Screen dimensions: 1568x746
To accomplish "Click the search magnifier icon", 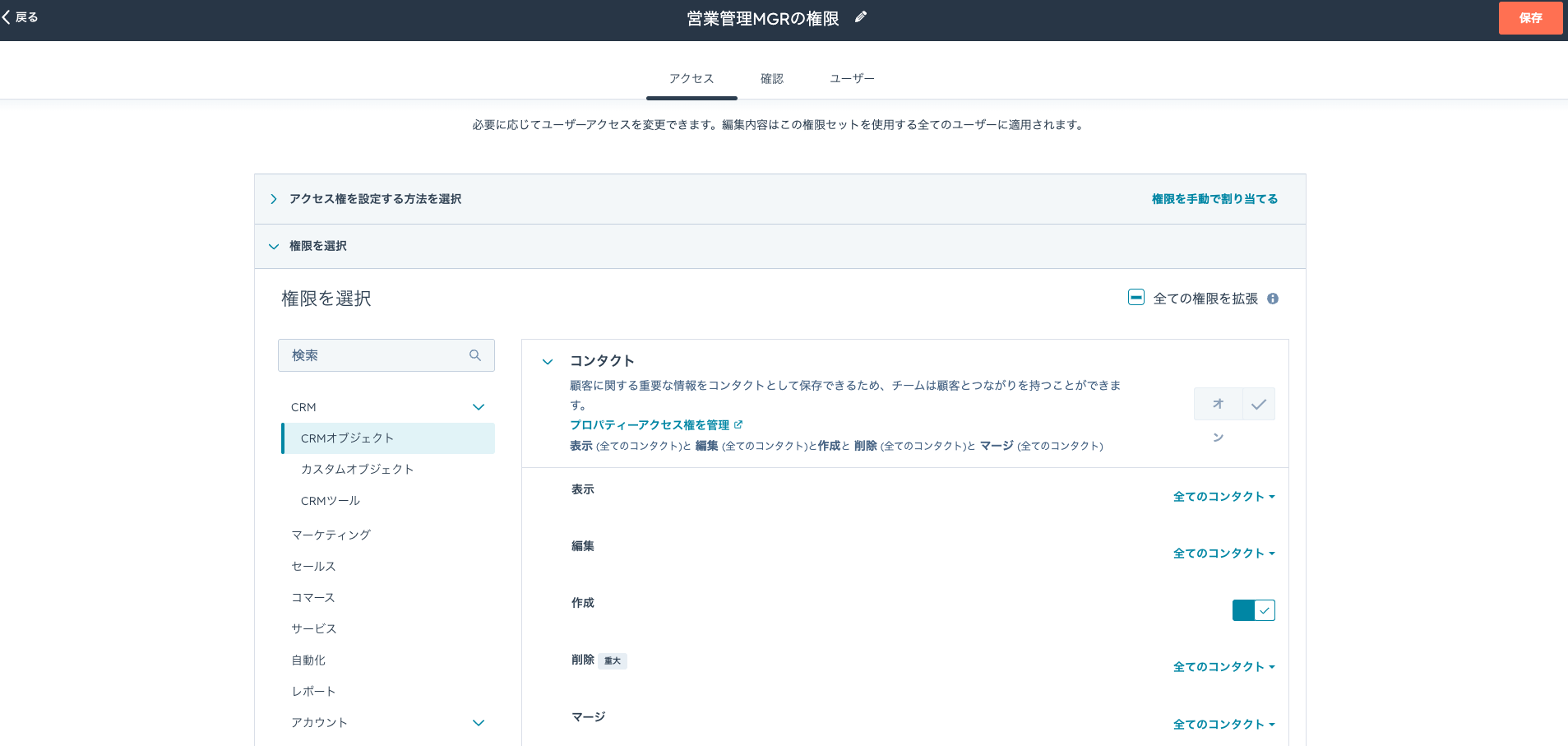I will pyautogui.click(x=475, y=355).
